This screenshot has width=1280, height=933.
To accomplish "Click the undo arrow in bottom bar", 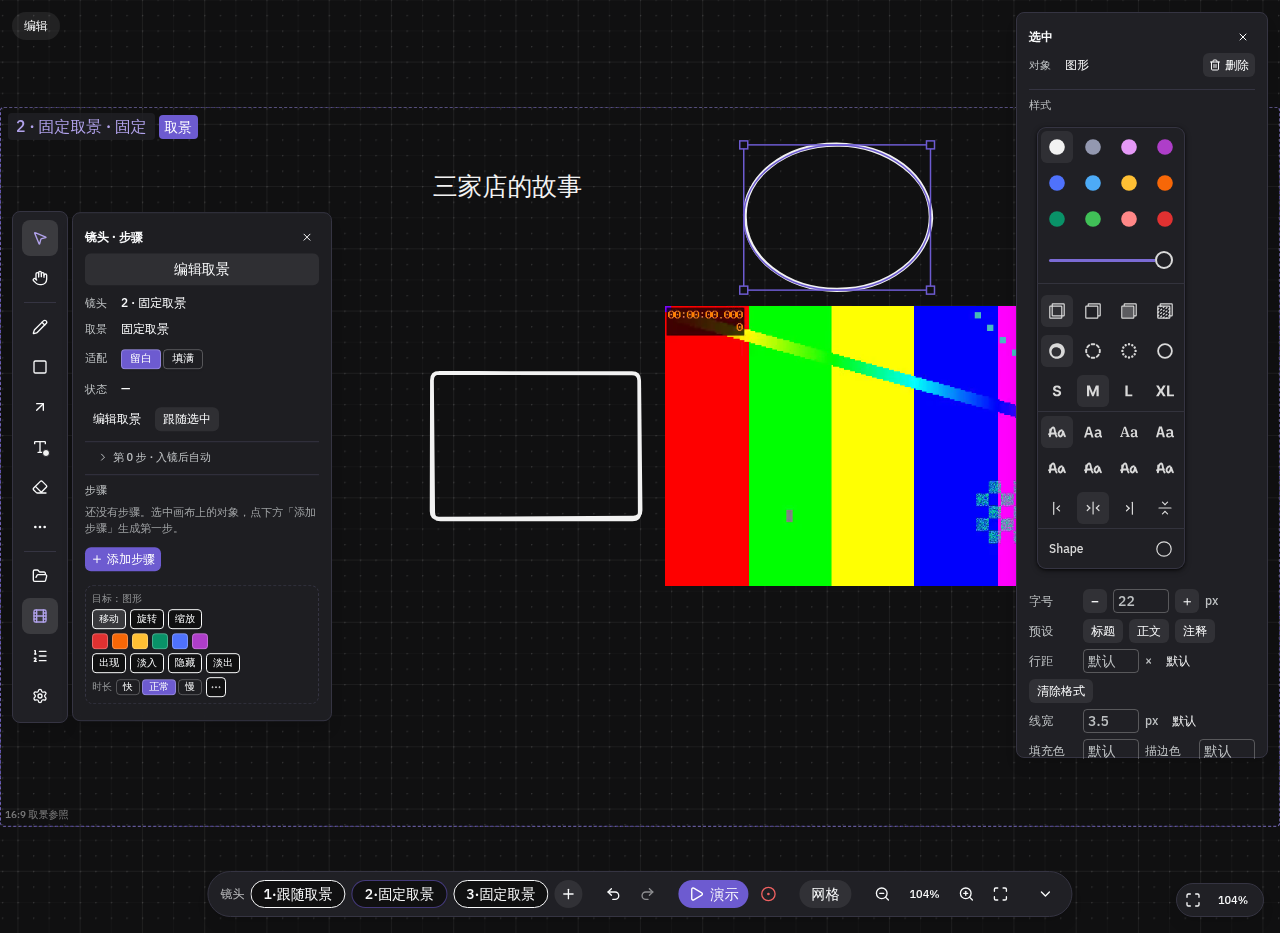I will pyautogui.click(x=613, y=894).
